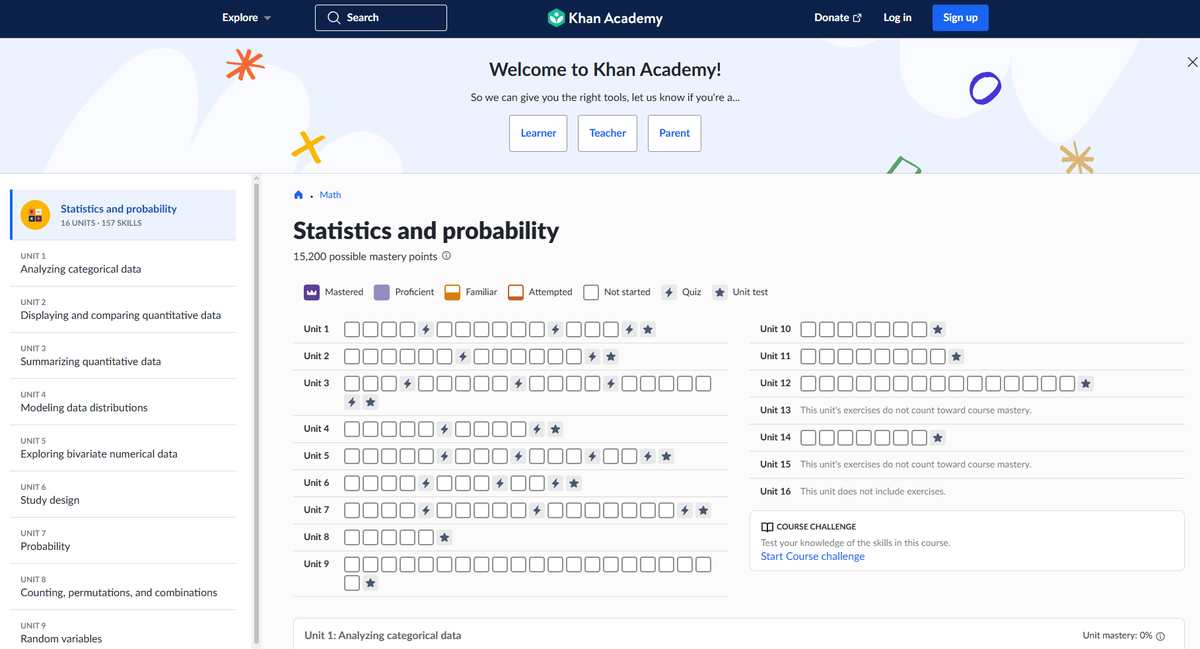Viewport: 1200px width, 649px height.
Task: Open the Unit 7 unit test star
Action: point(703,510)
